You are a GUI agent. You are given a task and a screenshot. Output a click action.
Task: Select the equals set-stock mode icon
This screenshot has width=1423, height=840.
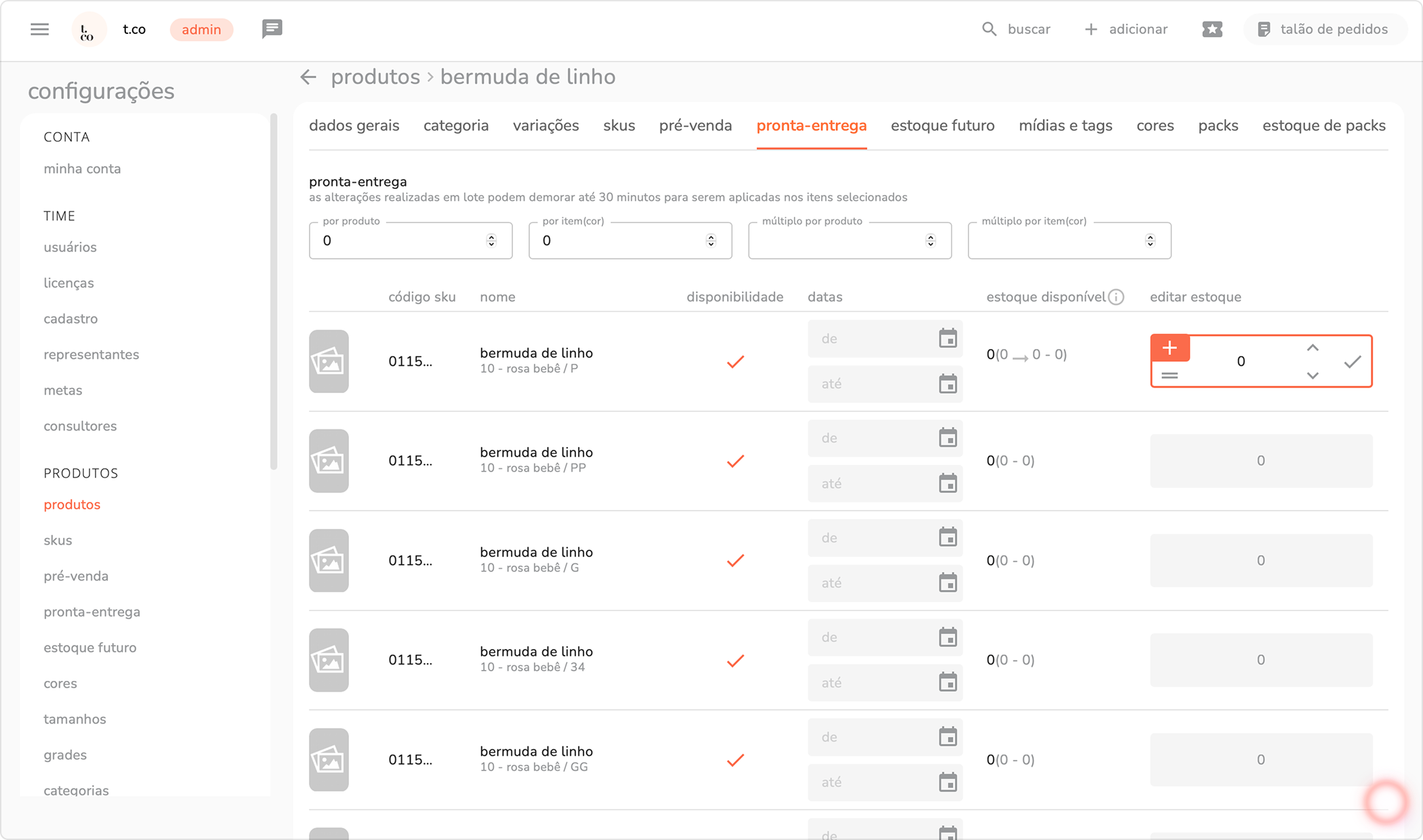[1170, 375]
